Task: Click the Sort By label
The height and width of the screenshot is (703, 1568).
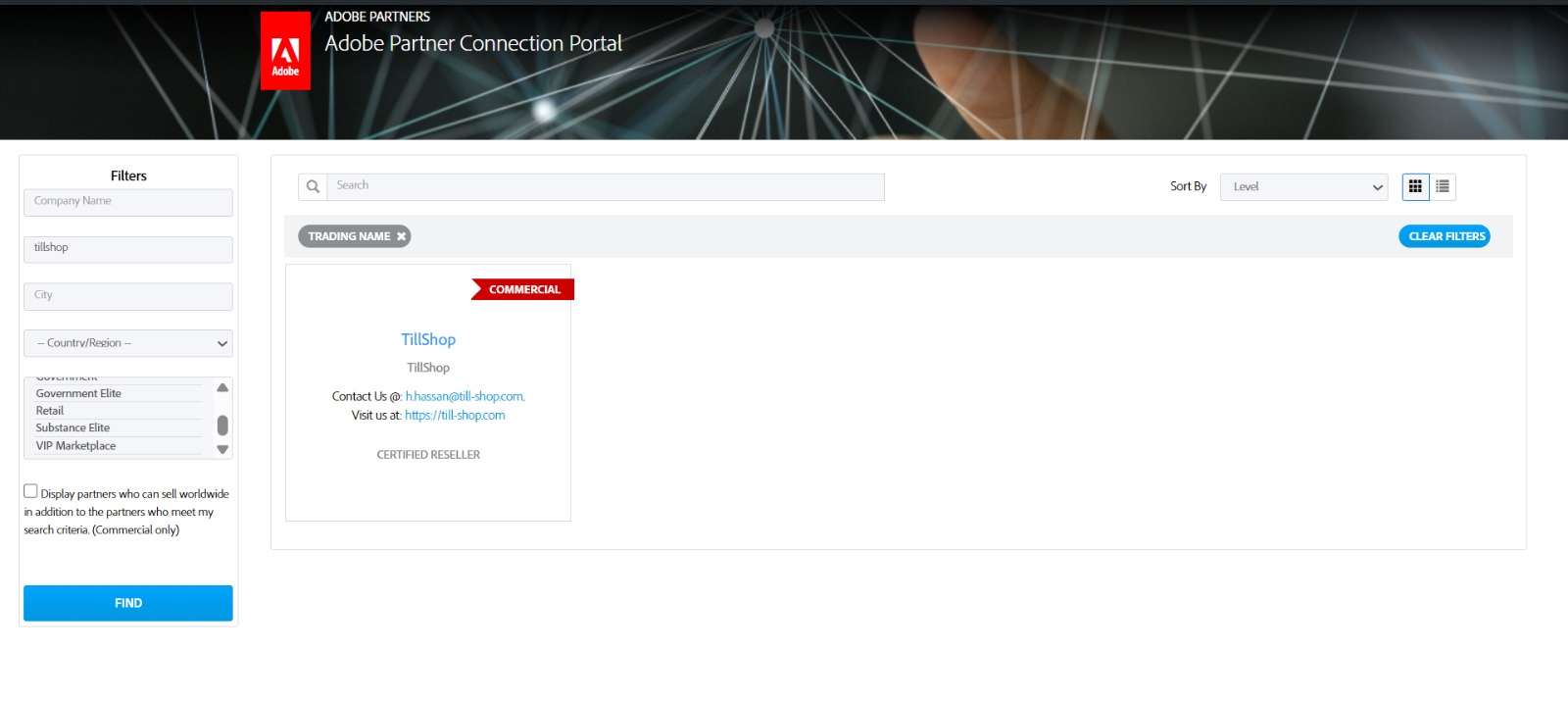Action: click(x=1188, y=186)
